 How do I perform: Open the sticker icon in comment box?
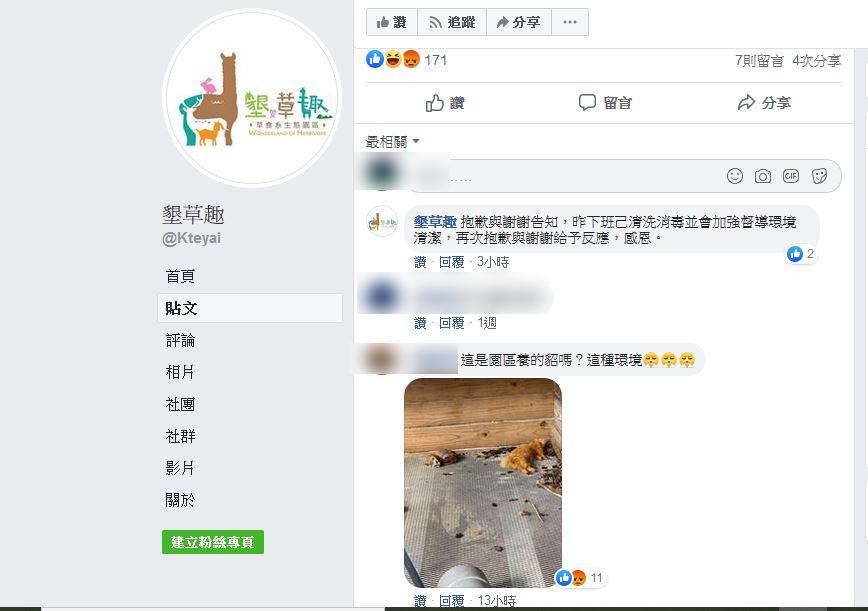click(819, 176)
